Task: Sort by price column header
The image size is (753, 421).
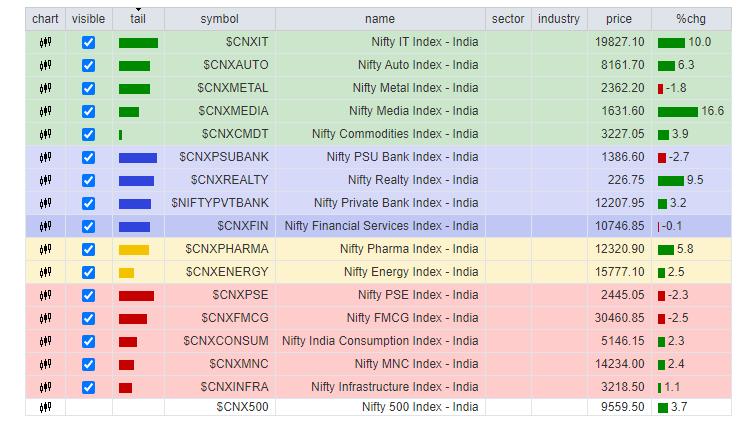Action: click(618, 19)
